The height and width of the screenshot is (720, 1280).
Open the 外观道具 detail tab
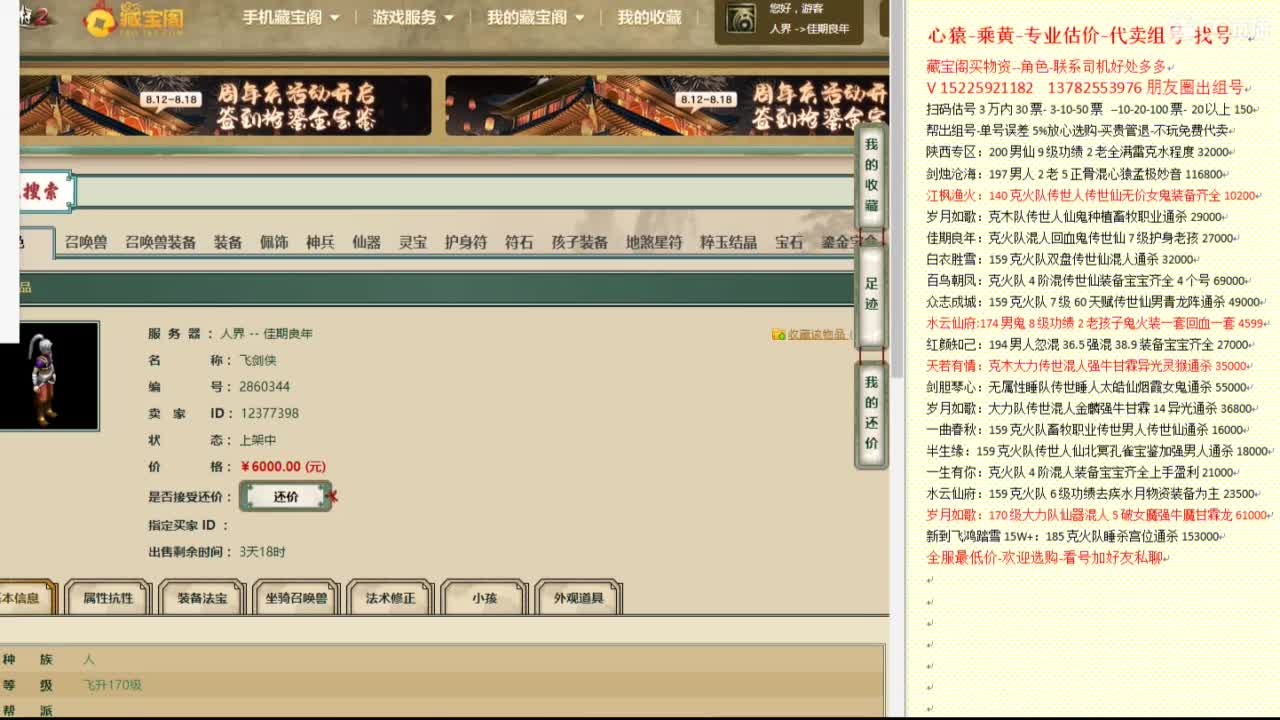[x=578, y=598]
